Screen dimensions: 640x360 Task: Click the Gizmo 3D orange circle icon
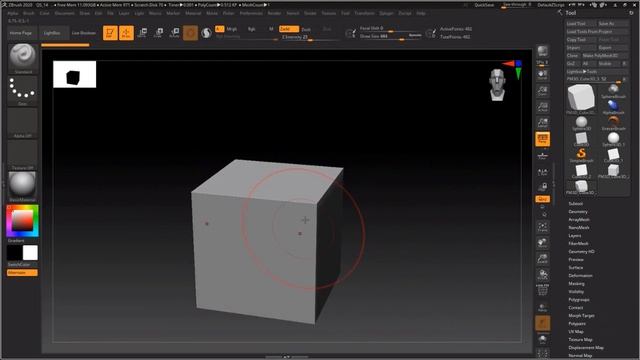click(190, 33)
